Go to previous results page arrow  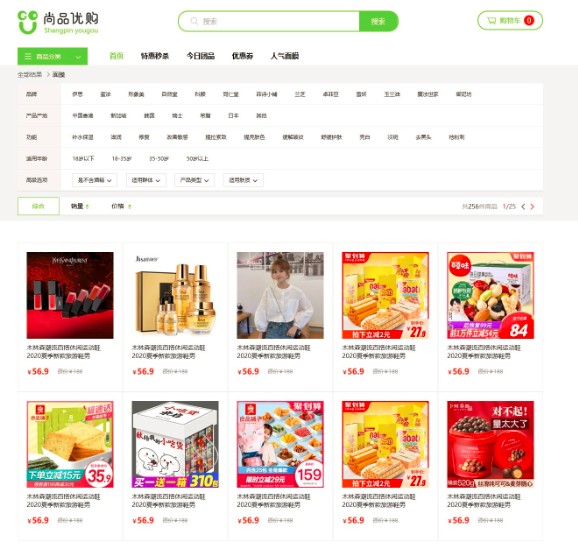pos(523,206)
